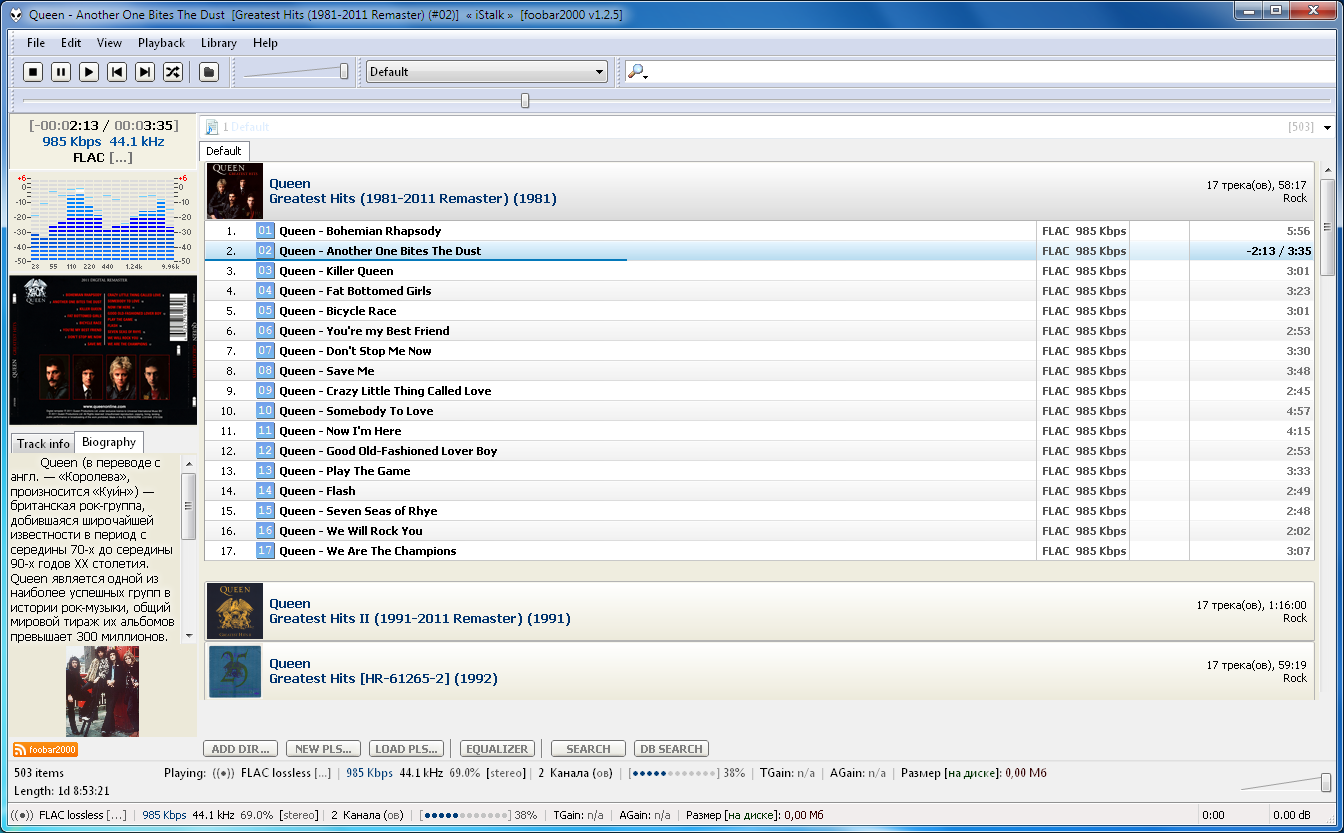
Task: Click the 07 badge, Don't Stop Me Now
Action: point(265,351)
